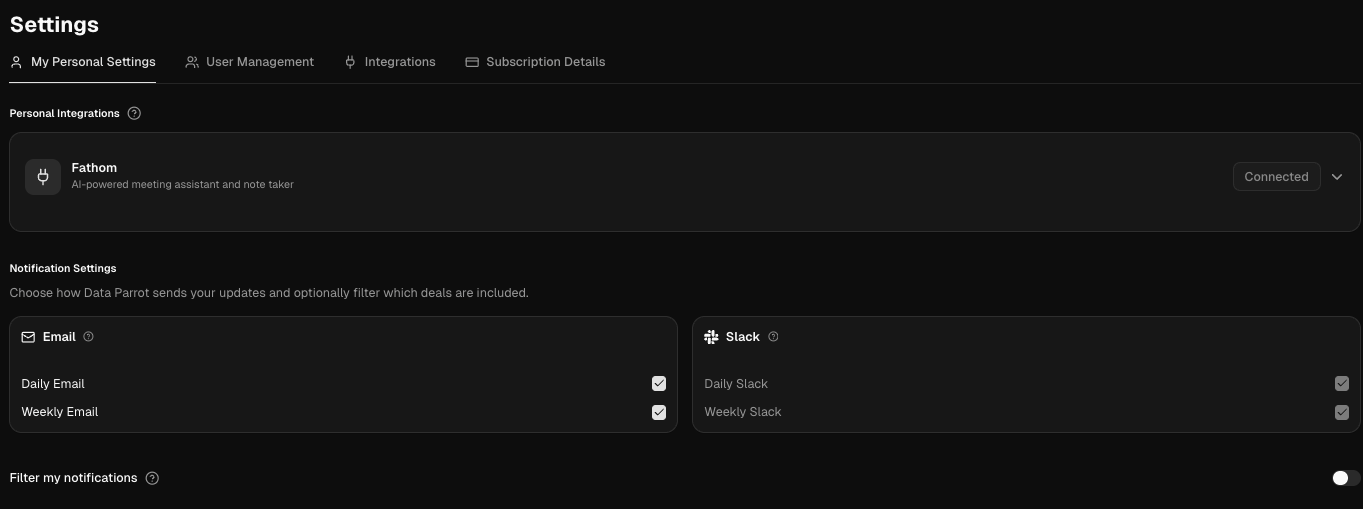Click the Fathom plug icon

pos(43,177)
